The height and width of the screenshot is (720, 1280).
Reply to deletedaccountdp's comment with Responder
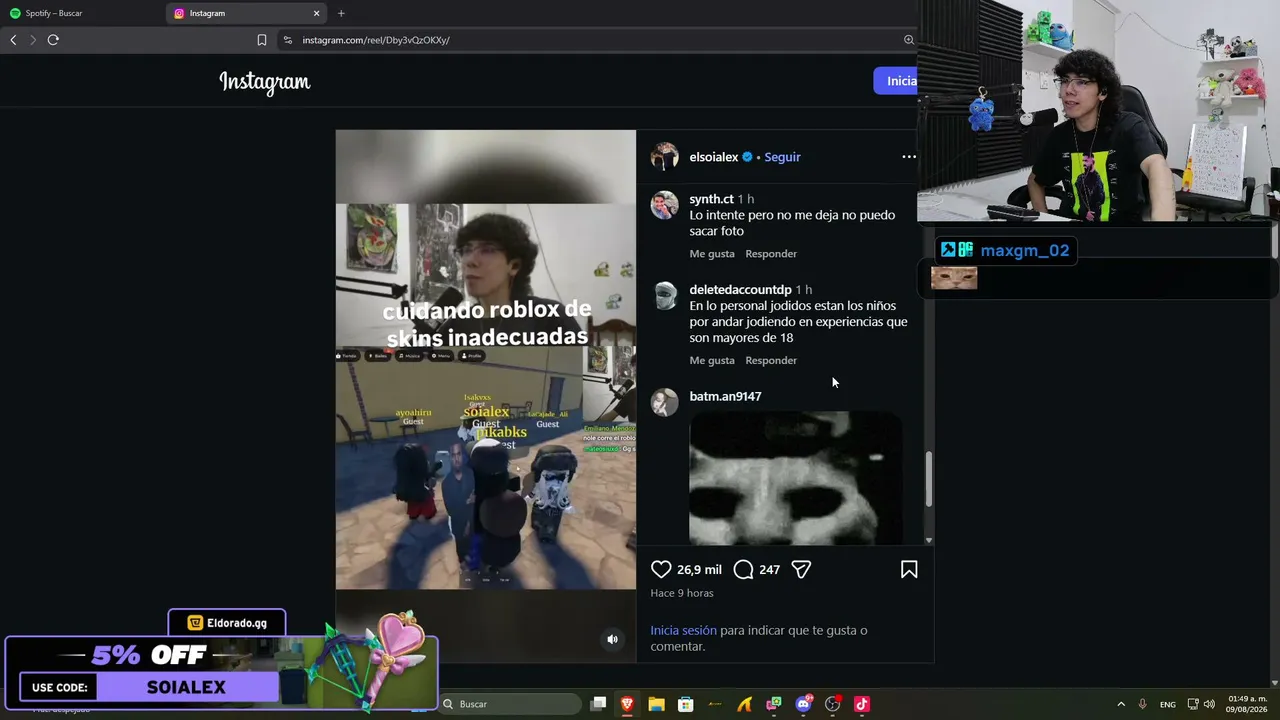pos(771,361)
